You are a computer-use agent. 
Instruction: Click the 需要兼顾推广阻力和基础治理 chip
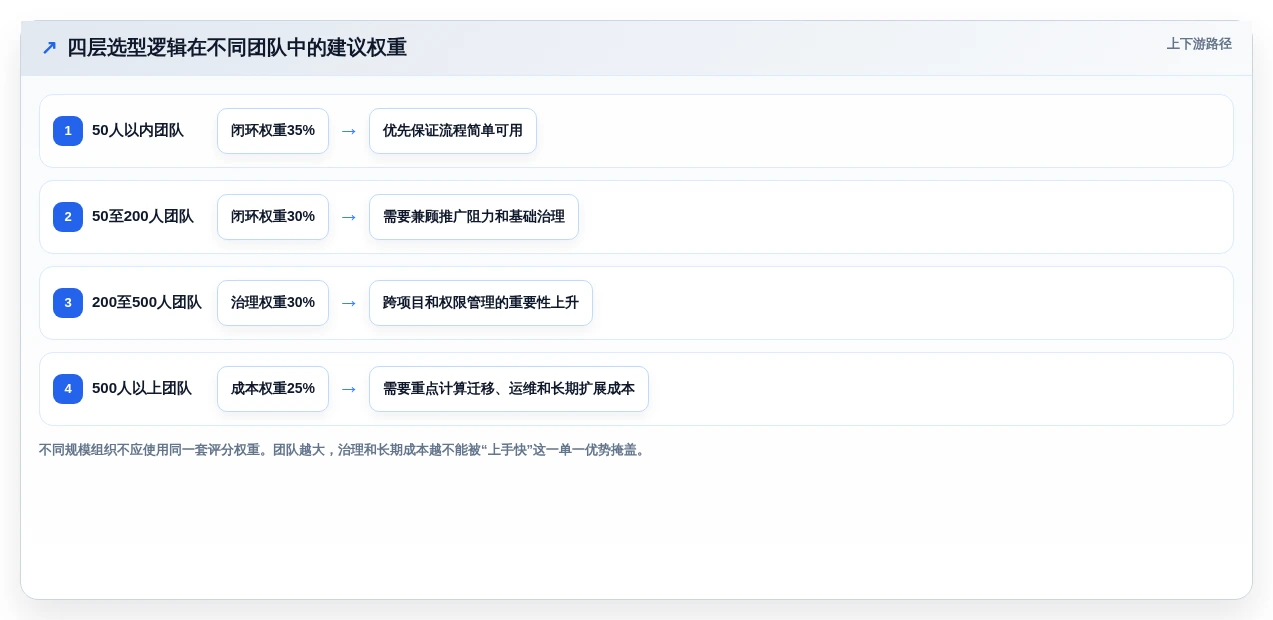click(x=474, y=217)
